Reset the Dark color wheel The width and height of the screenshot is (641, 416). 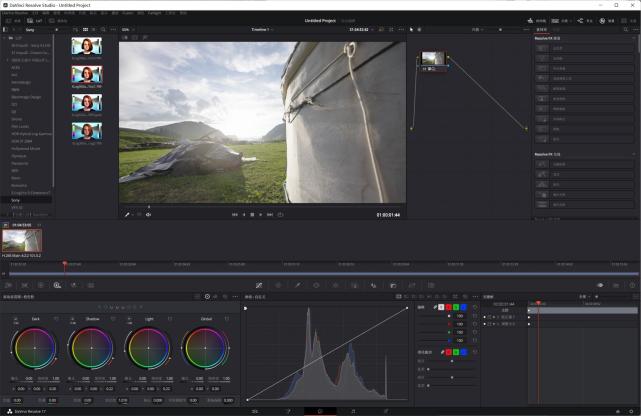[54, 319]
